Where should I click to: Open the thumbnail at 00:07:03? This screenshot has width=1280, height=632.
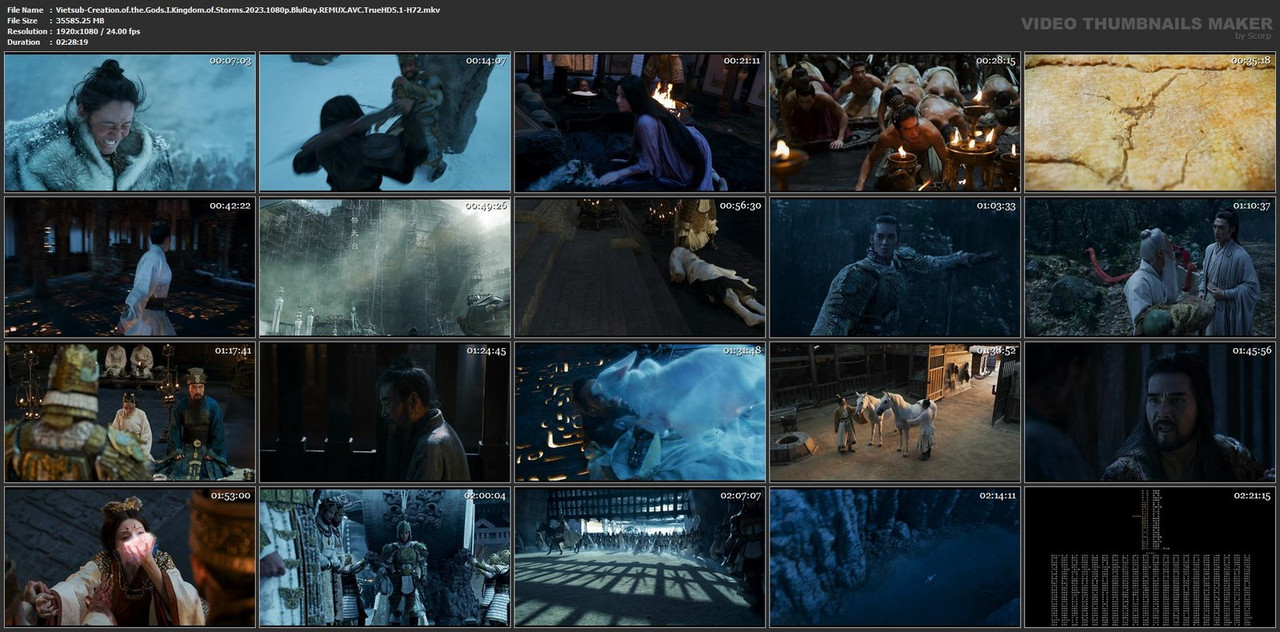[130, 122]
